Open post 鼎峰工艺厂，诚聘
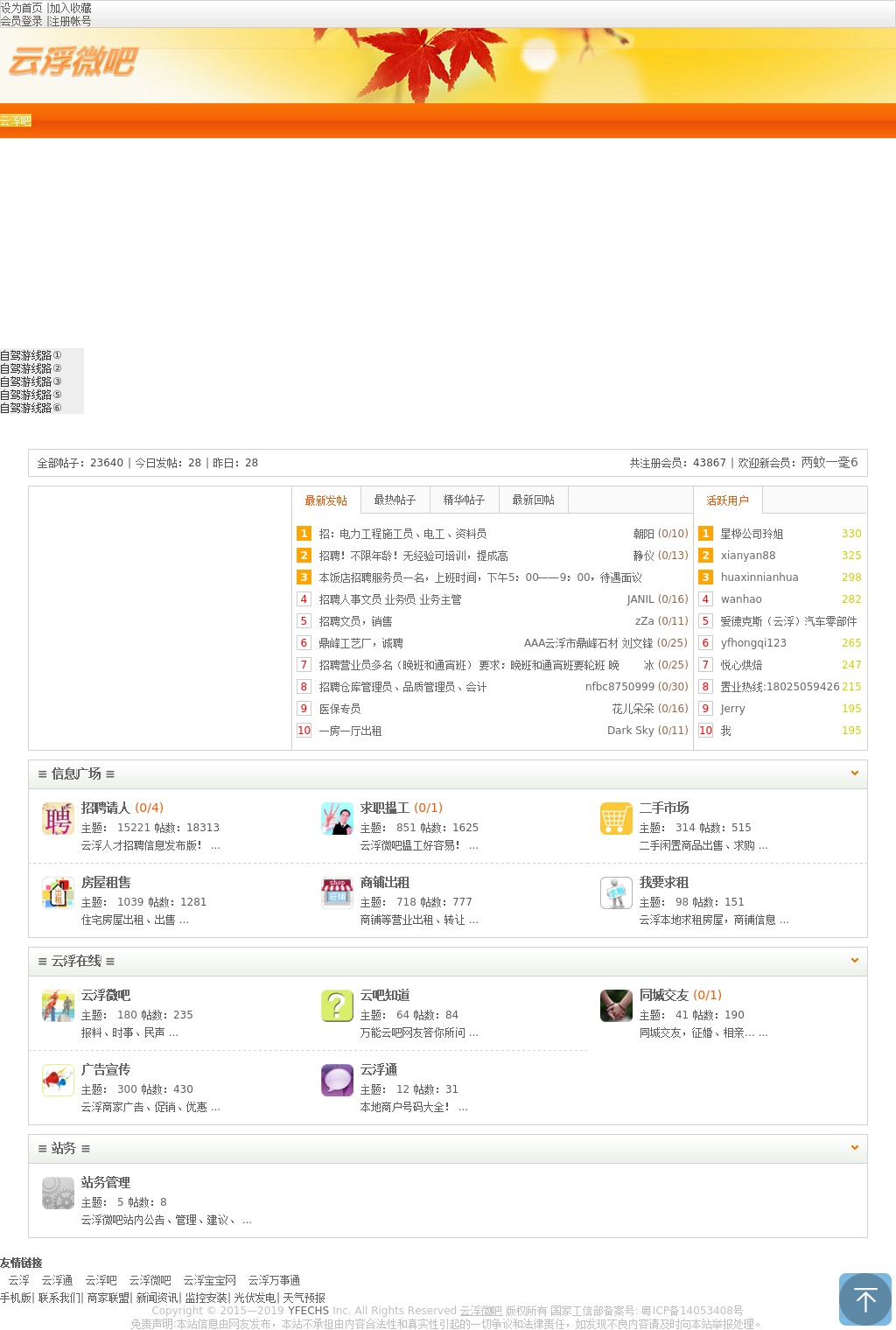Image resolution: width=896 pixels, height=1330 pixels. [360, 643]
